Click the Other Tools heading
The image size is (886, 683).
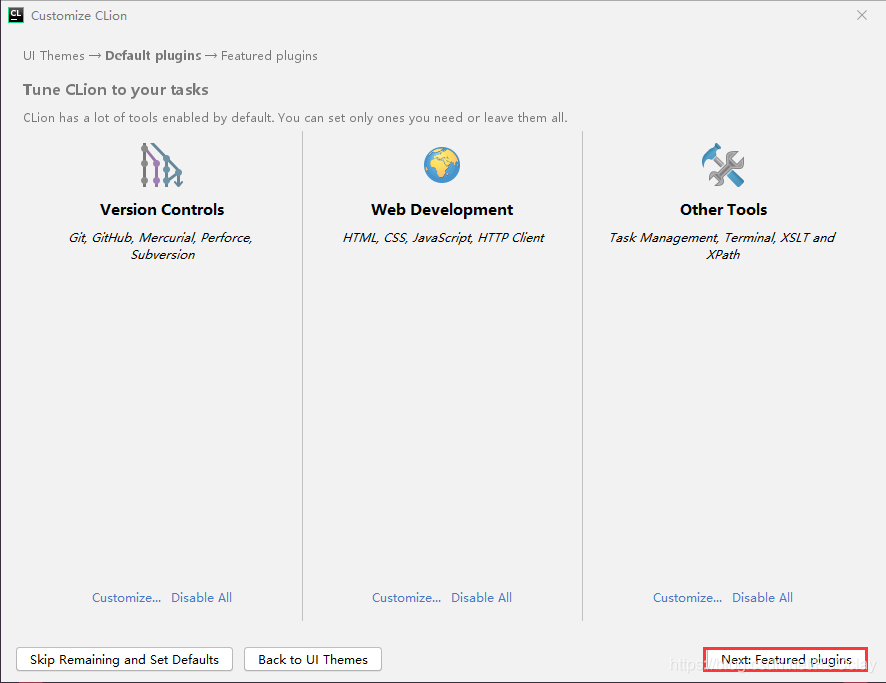[x=723, y=210]
